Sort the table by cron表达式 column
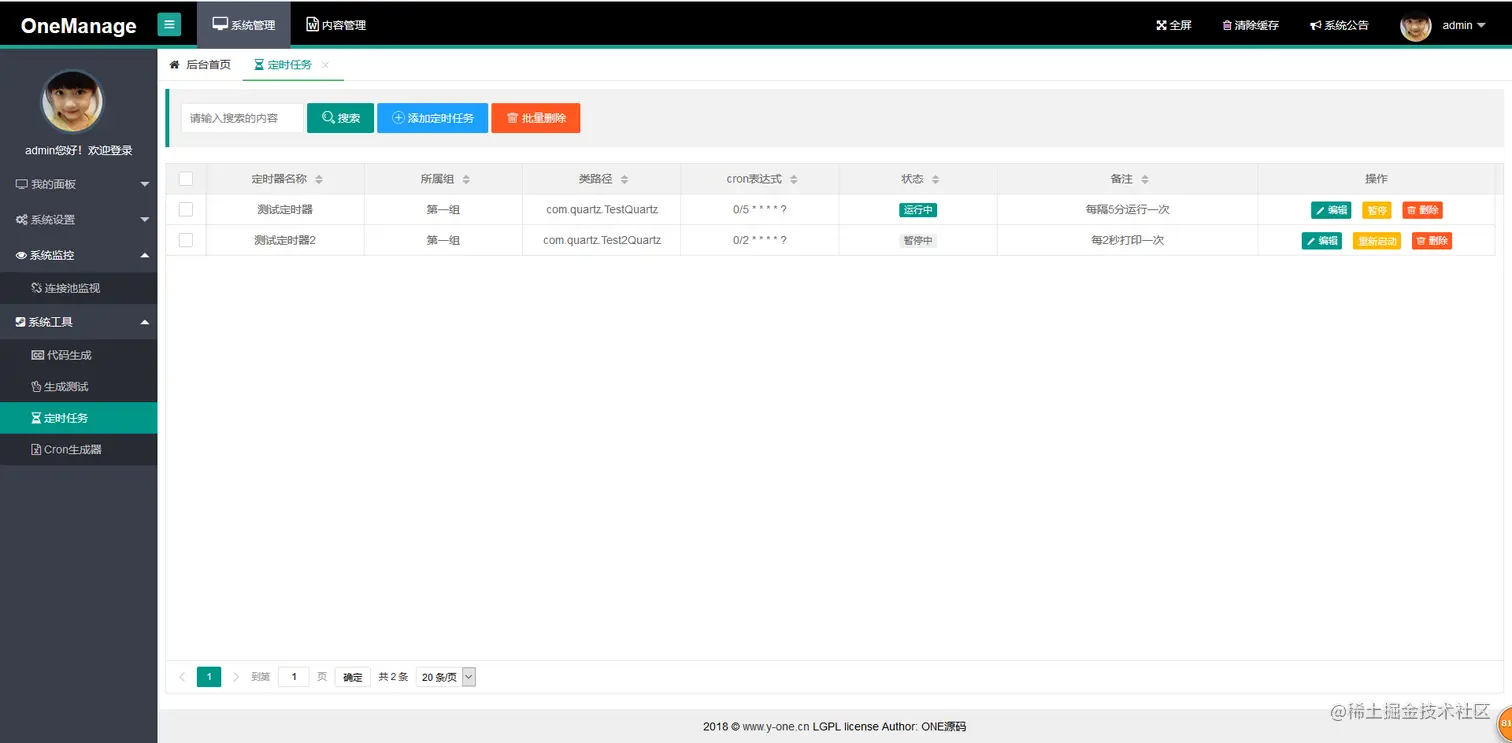This screenshot has width=1512, height=743. pyautogui.click(x=759, y=178)
